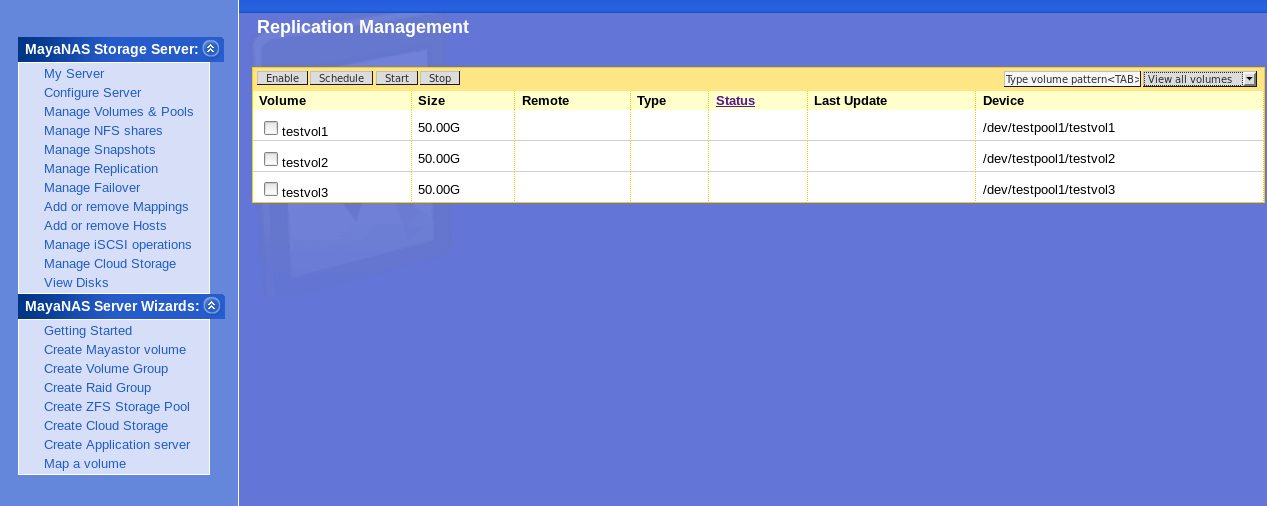Screen dimensions: 1267x506
Task: Check the testvol1 volume checkbox
Action: (x=271, y=128)
